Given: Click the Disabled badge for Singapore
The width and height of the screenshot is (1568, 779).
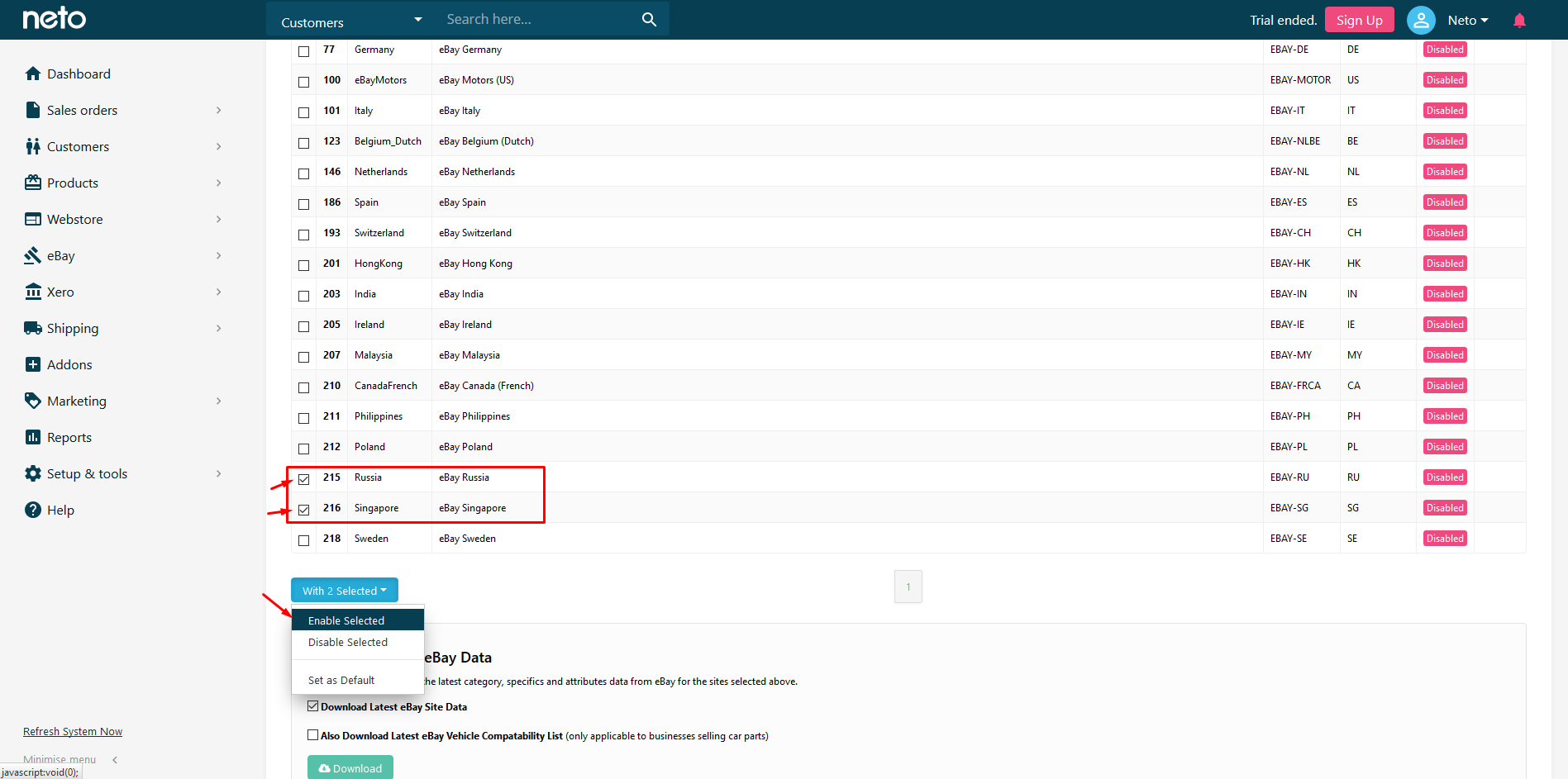Looking at the screenshot, I should [1445, 508].
